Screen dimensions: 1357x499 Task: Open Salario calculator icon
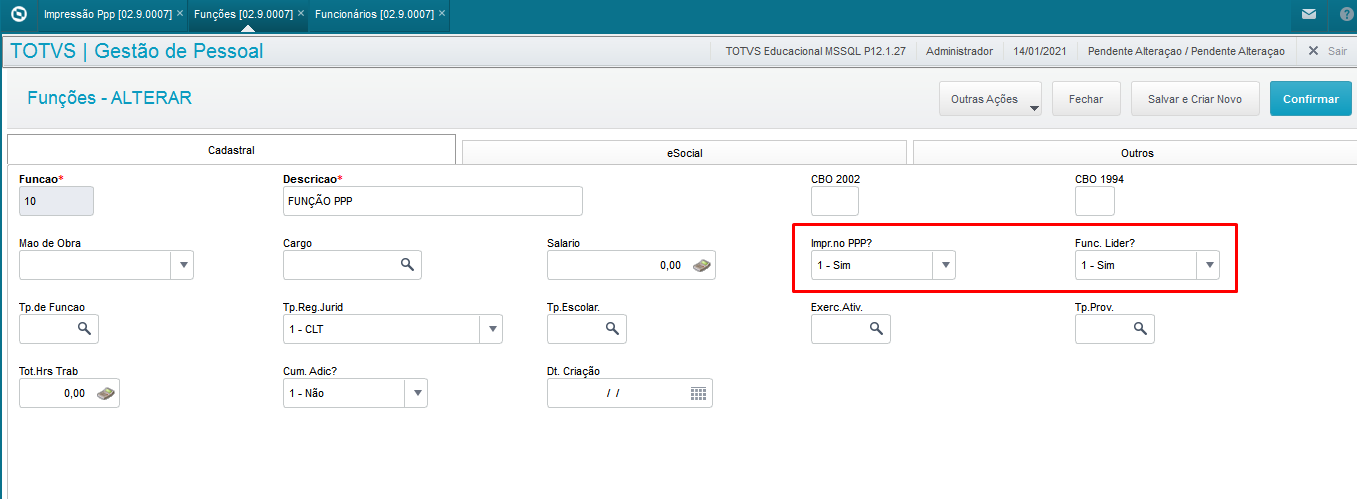(702, 265)
